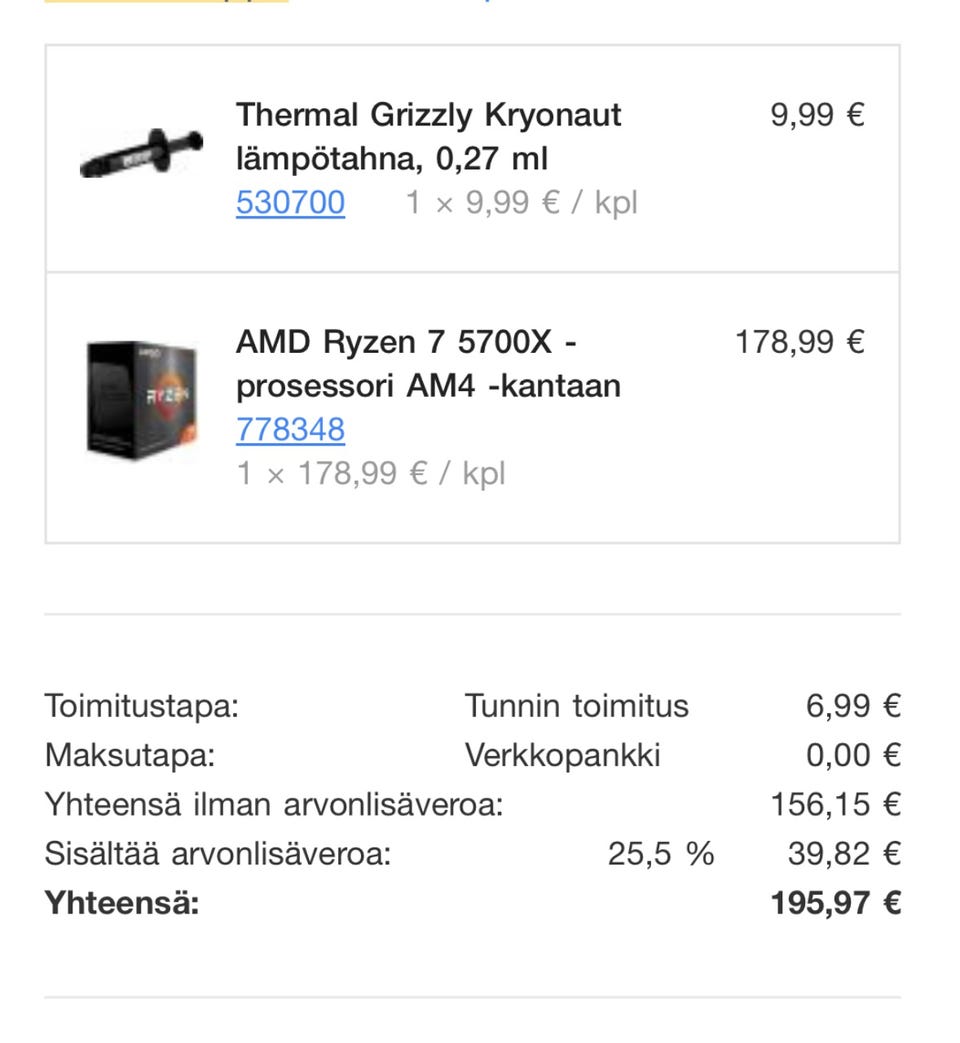Click the 25,5 % VAT rate
Viewport: 960px width, 1043px height.
[660, 854]
